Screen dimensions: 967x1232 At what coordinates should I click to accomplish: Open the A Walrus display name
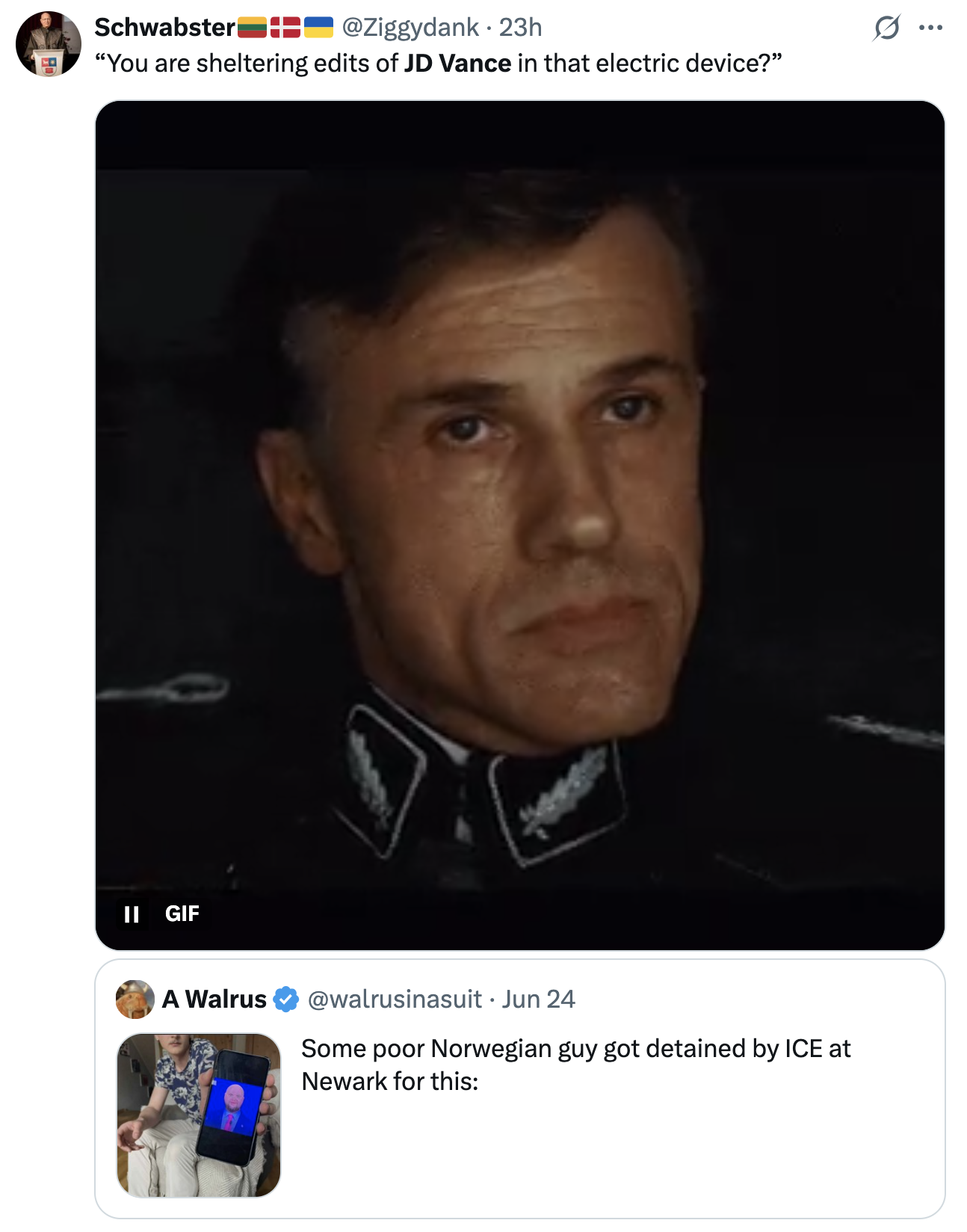point(214,1000)
